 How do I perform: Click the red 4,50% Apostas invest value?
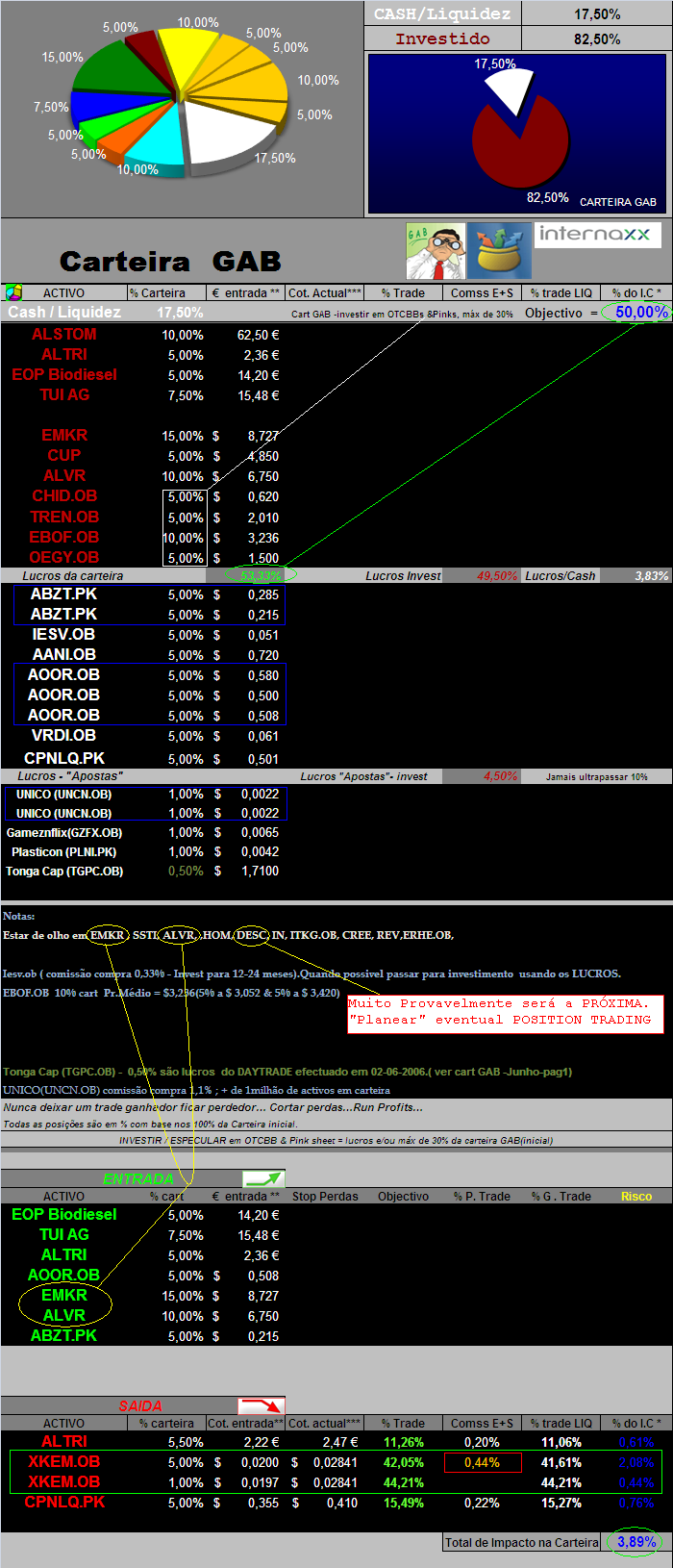[x=501, y=775]
